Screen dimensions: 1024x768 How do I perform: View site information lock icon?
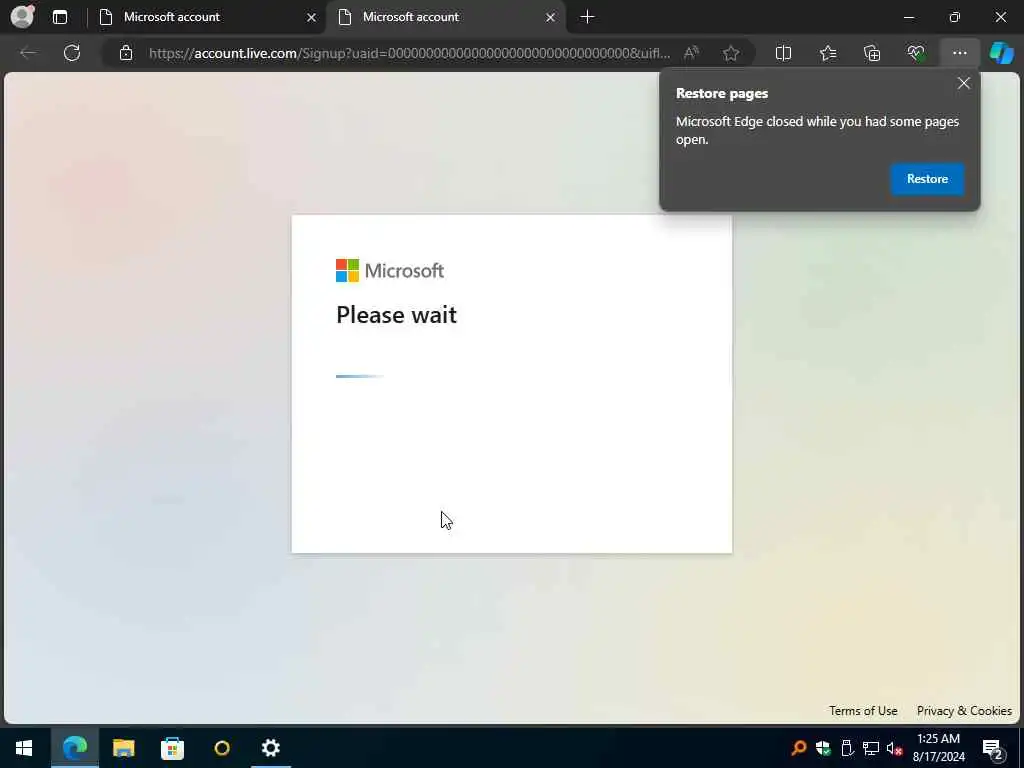[x=126, y=53]
